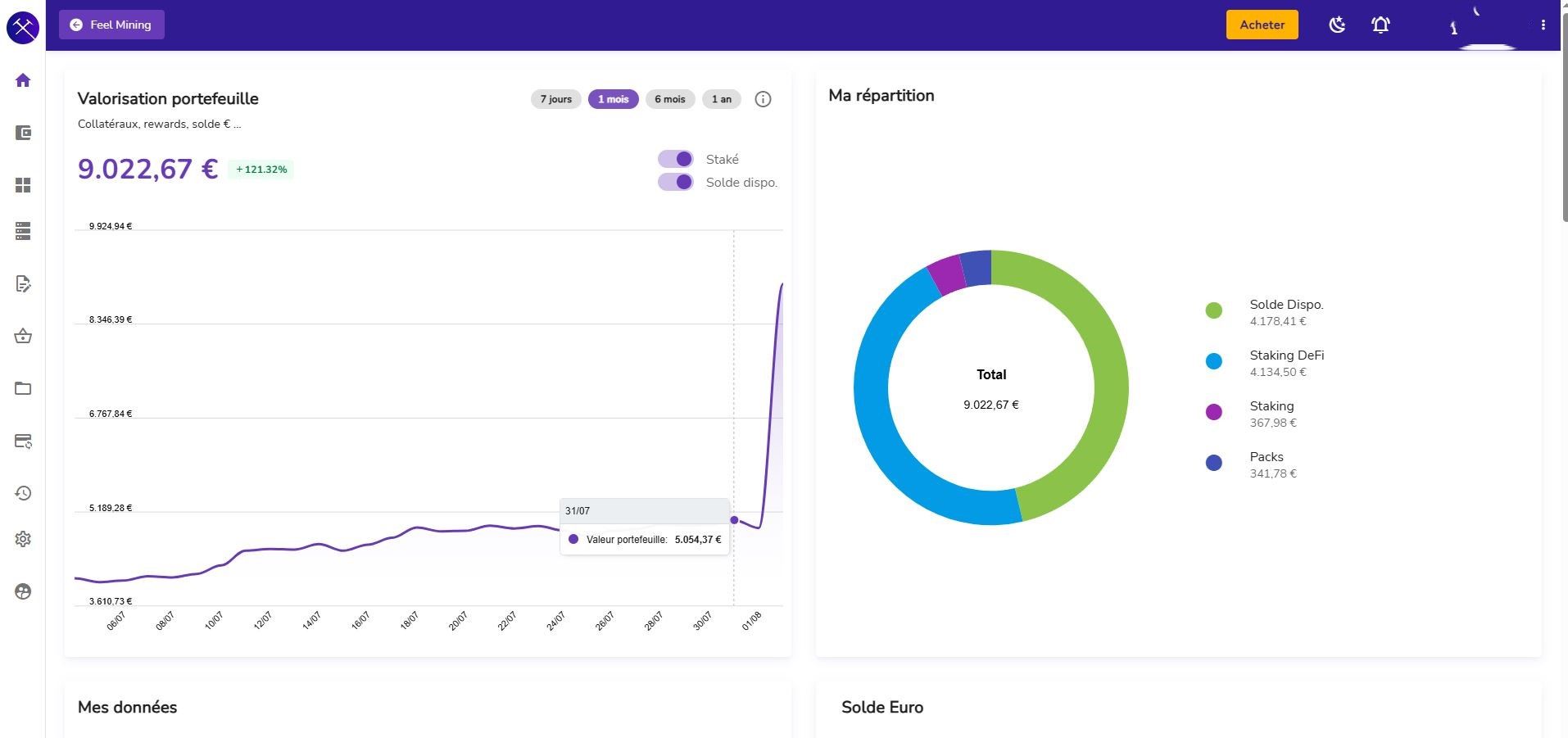
Task: Click the home icon in sidebar
Action: 23,80
